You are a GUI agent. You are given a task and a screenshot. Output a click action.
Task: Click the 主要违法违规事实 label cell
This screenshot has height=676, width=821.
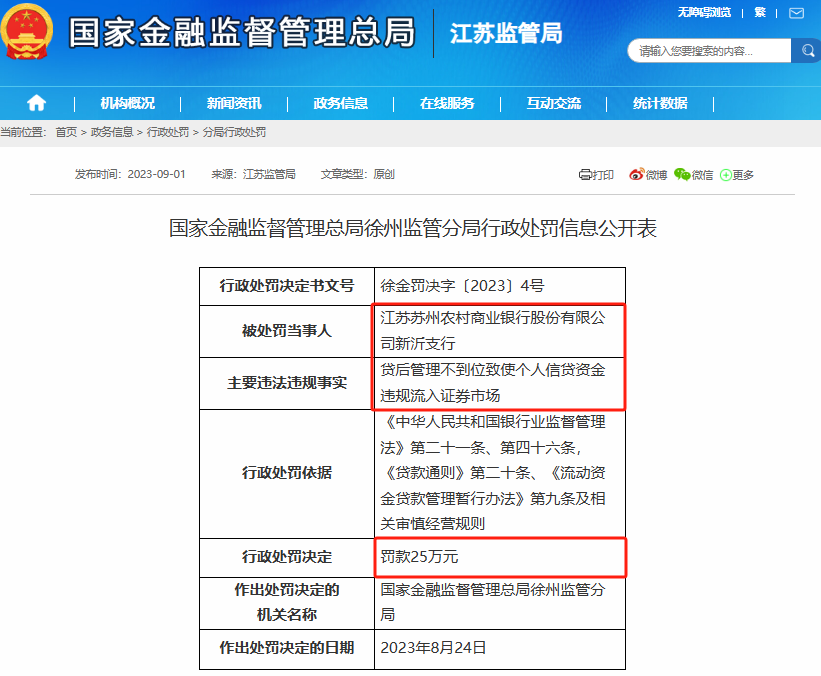click(x=287, y=383)
